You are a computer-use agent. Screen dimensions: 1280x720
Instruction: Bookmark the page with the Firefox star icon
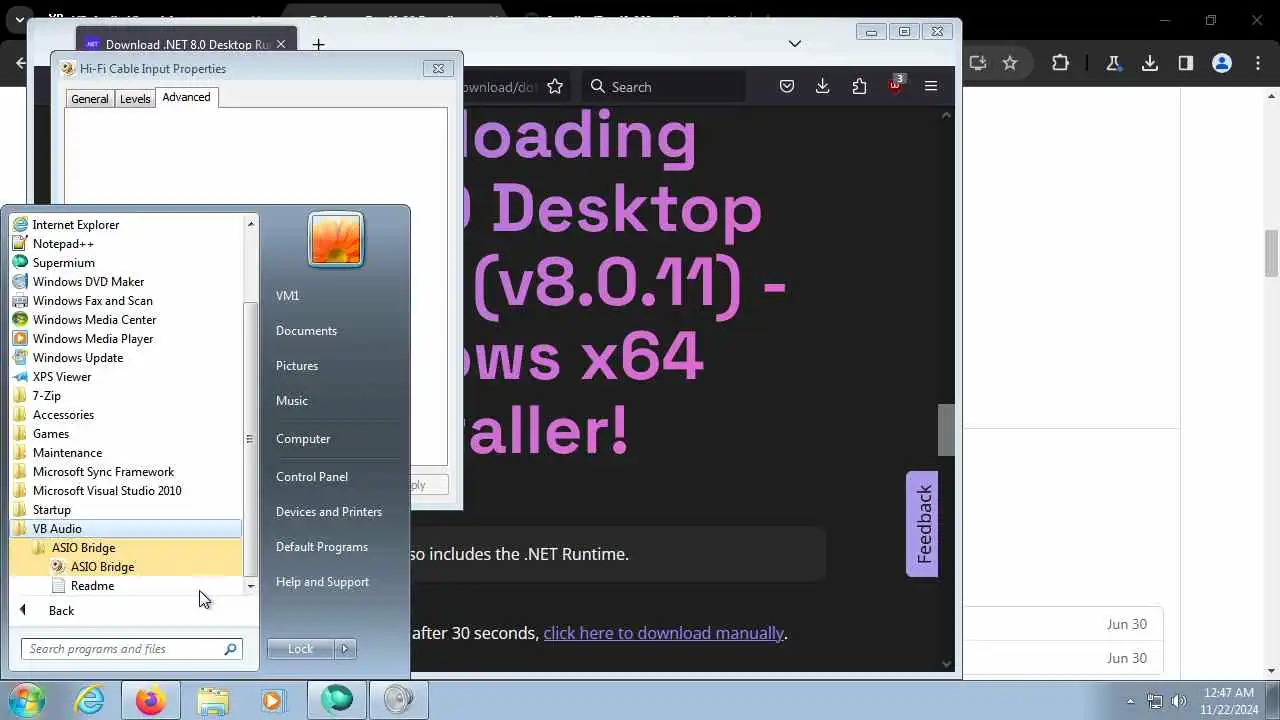click(555, 87)
